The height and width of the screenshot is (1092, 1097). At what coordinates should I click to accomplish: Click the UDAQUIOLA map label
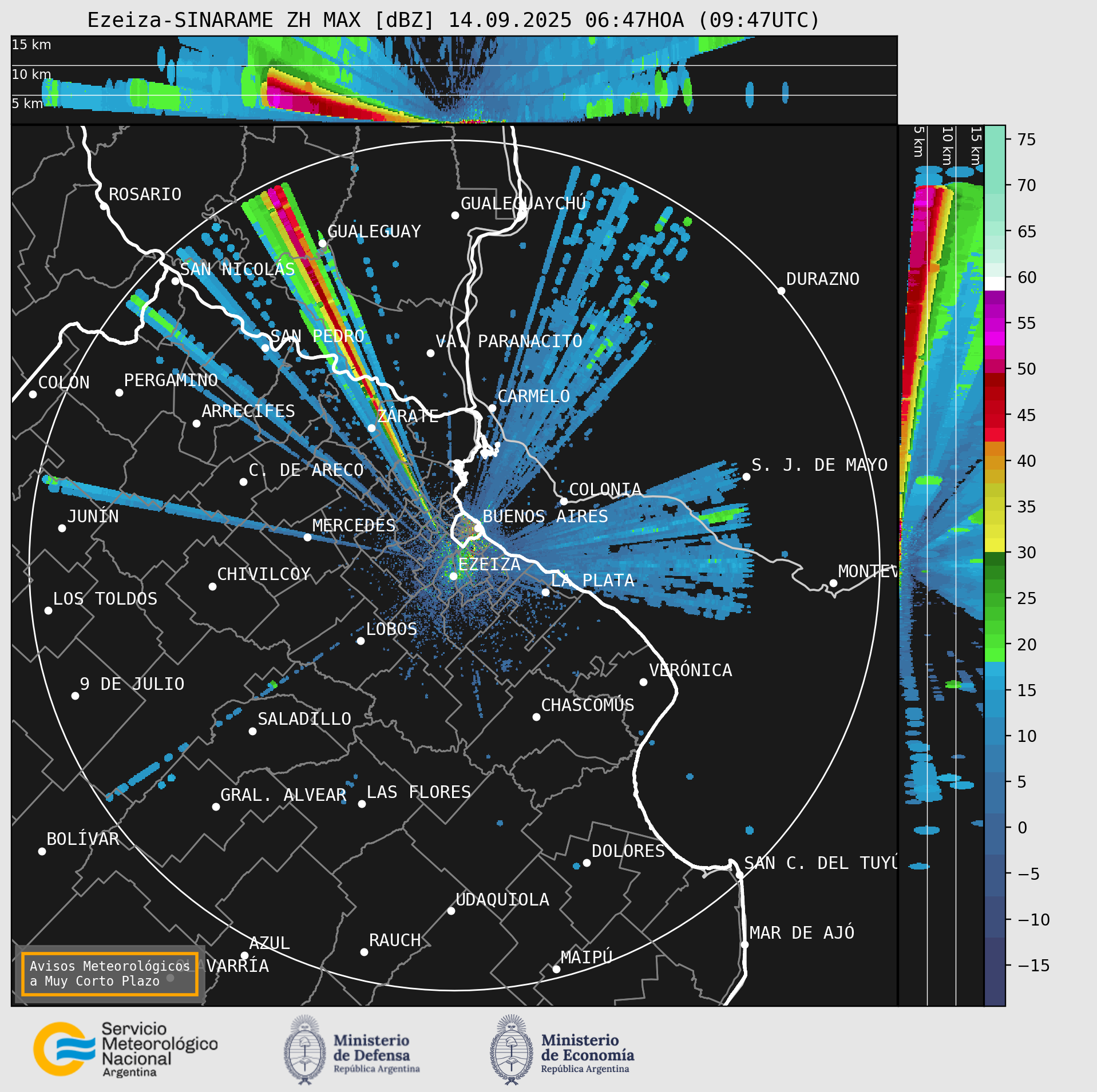(502, 900)
